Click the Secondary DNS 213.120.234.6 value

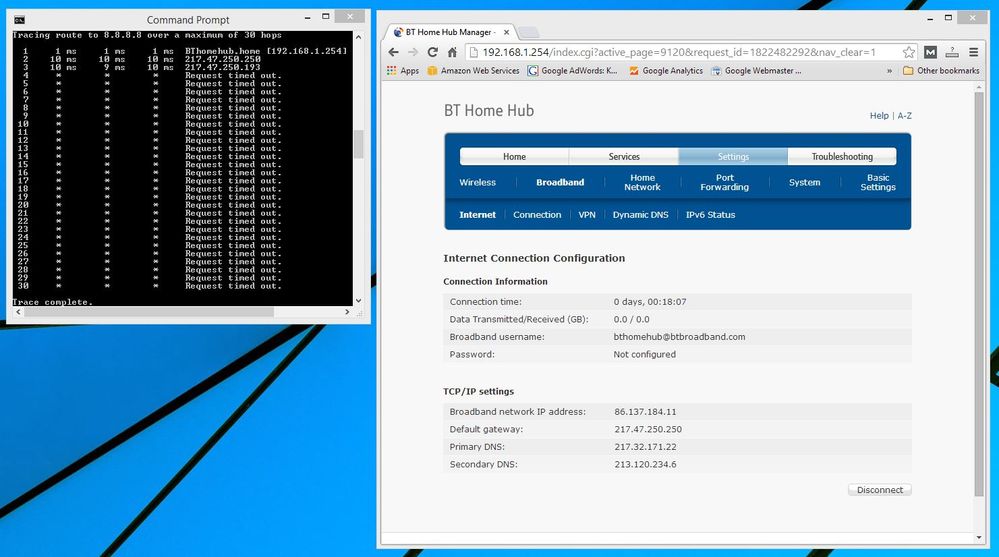[x=645, y=464]
